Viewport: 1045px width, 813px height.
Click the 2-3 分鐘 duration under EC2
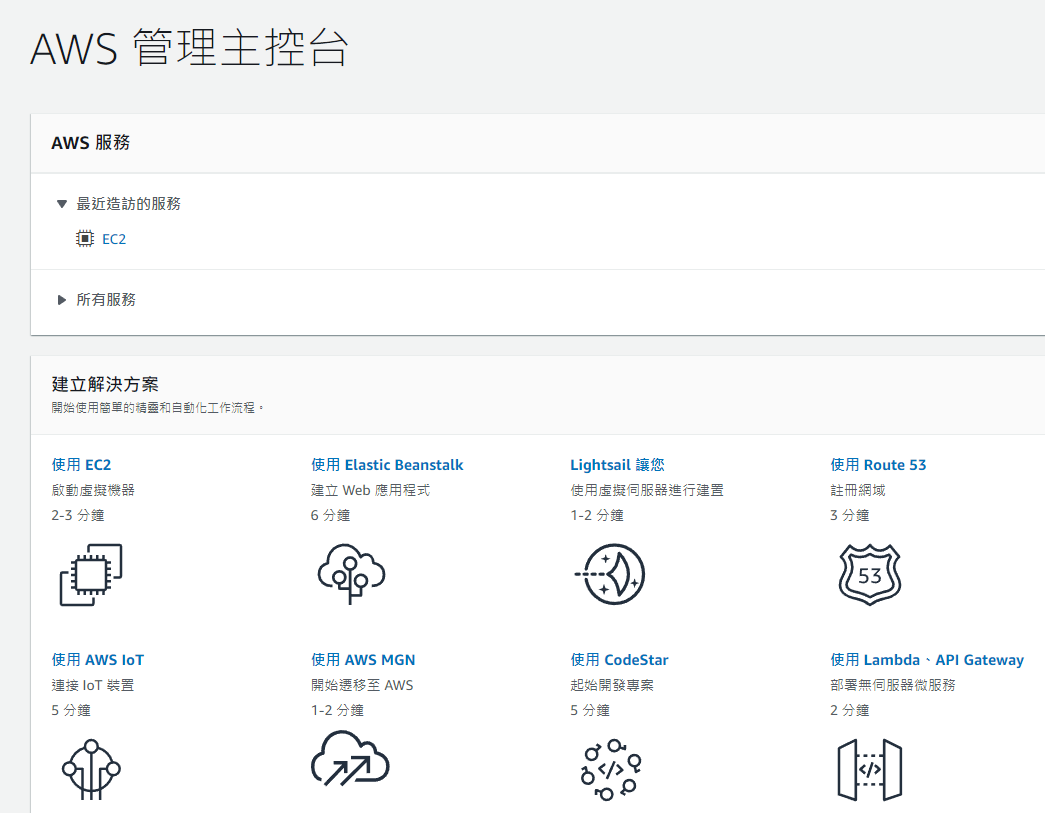tap(78, 515)
